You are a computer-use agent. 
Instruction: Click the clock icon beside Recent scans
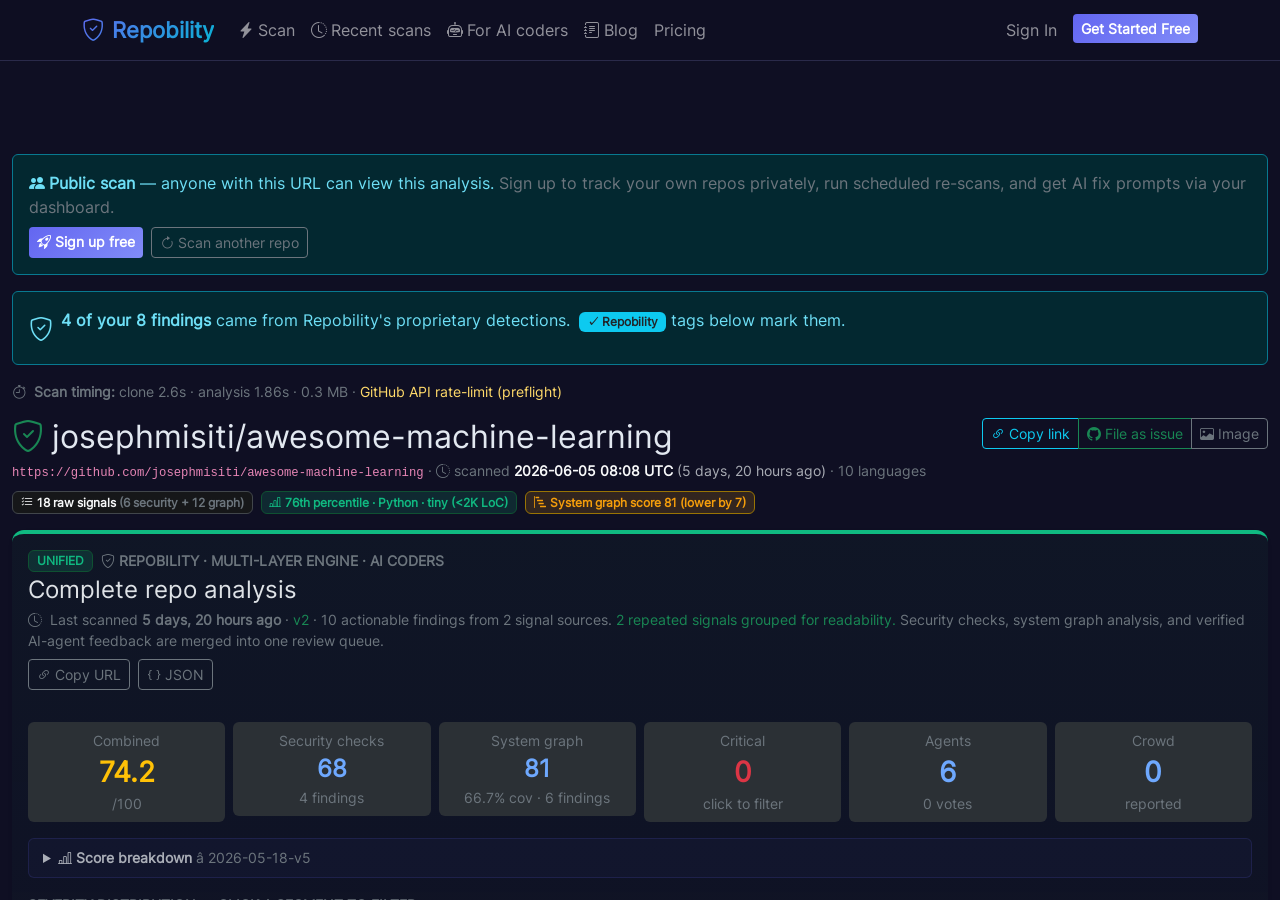[x=319, y=30]
